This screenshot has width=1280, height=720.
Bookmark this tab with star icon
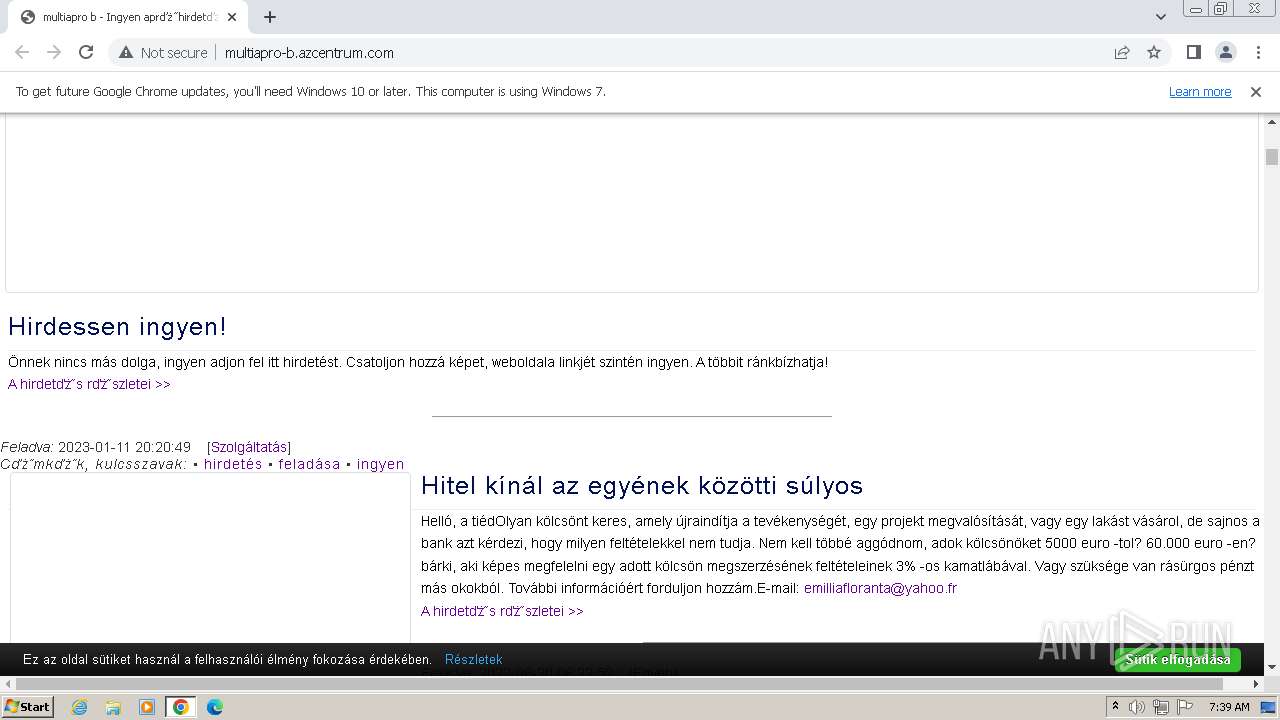(1154, 53)
